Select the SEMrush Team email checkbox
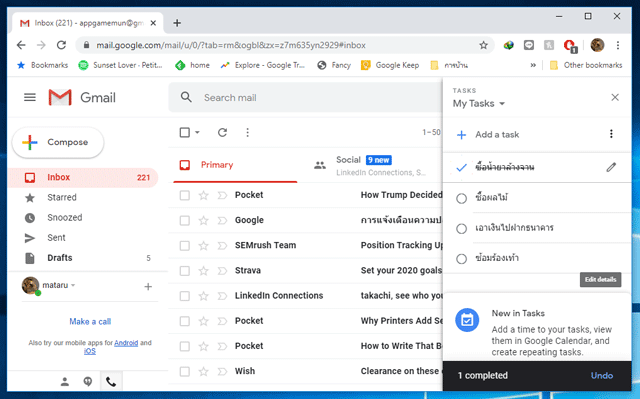This screenshot has height=399, width=640. [x=184, y=246]
